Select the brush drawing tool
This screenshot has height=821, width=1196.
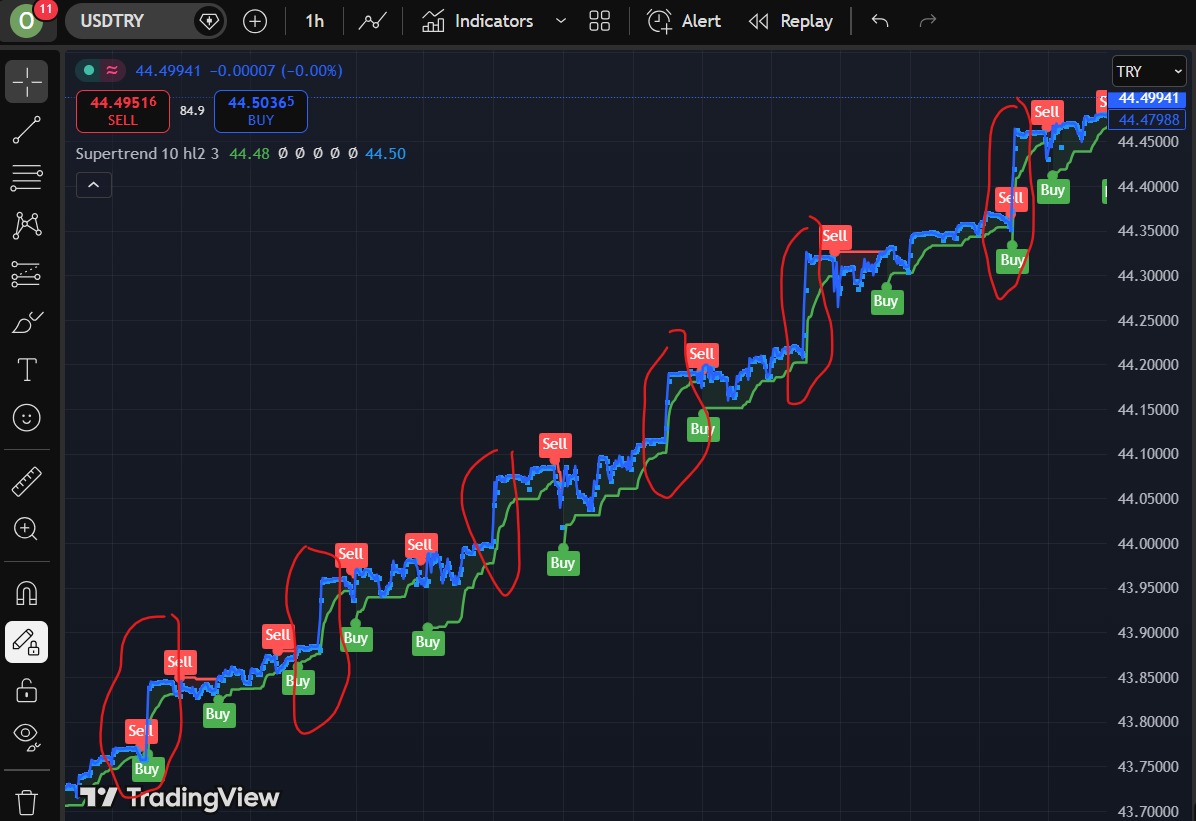point(27,323)
